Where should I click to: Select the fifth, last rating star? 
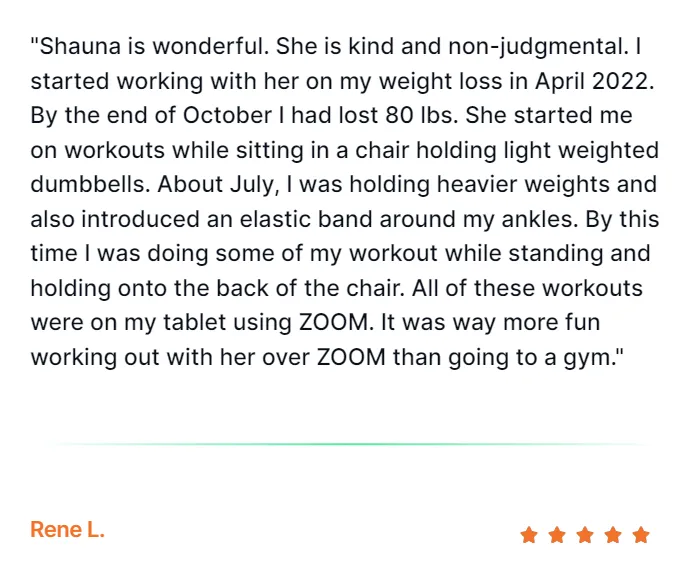pos(641,535)
